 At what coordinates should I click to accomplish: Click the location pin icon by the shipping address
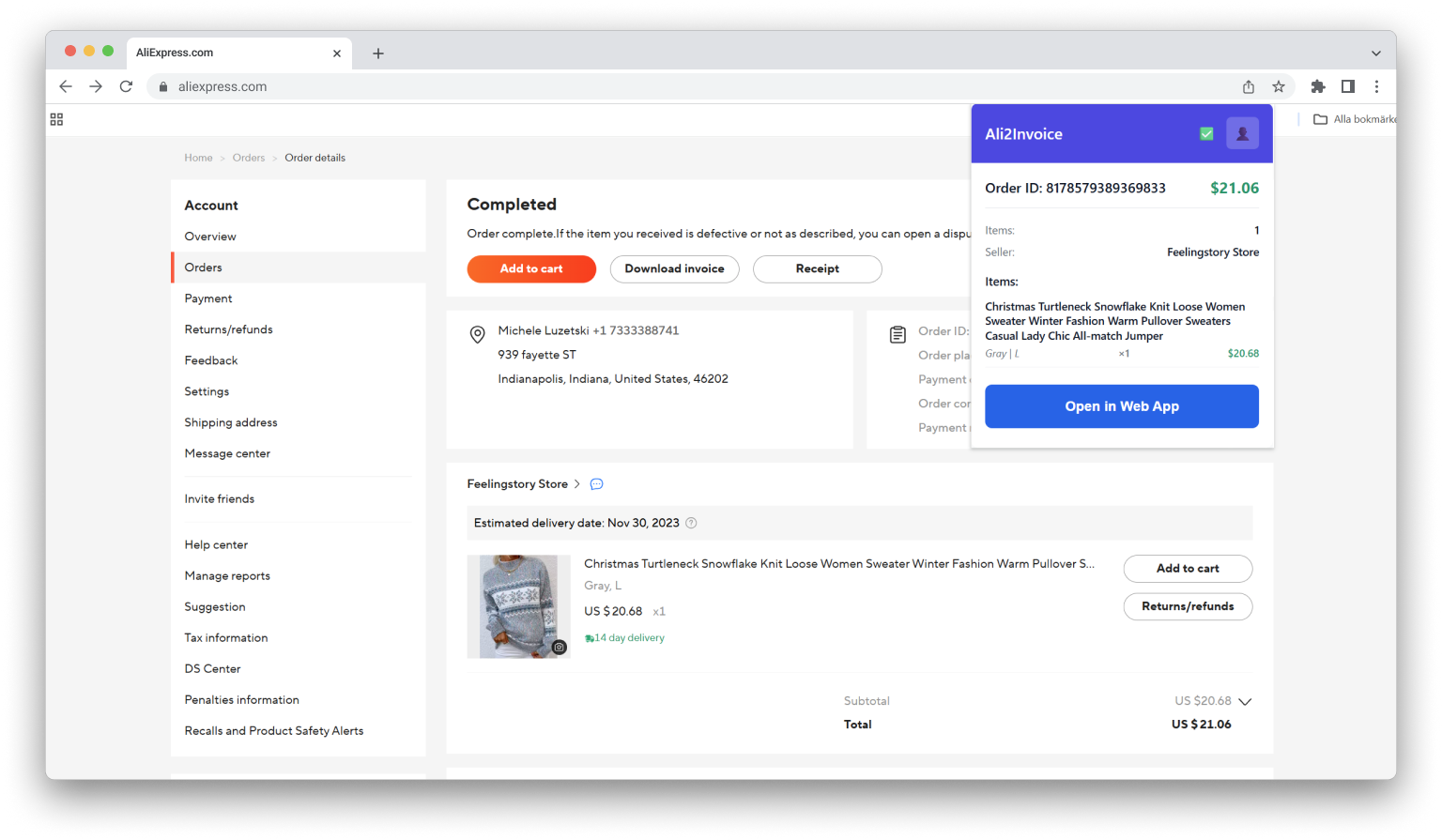point(477,334)
